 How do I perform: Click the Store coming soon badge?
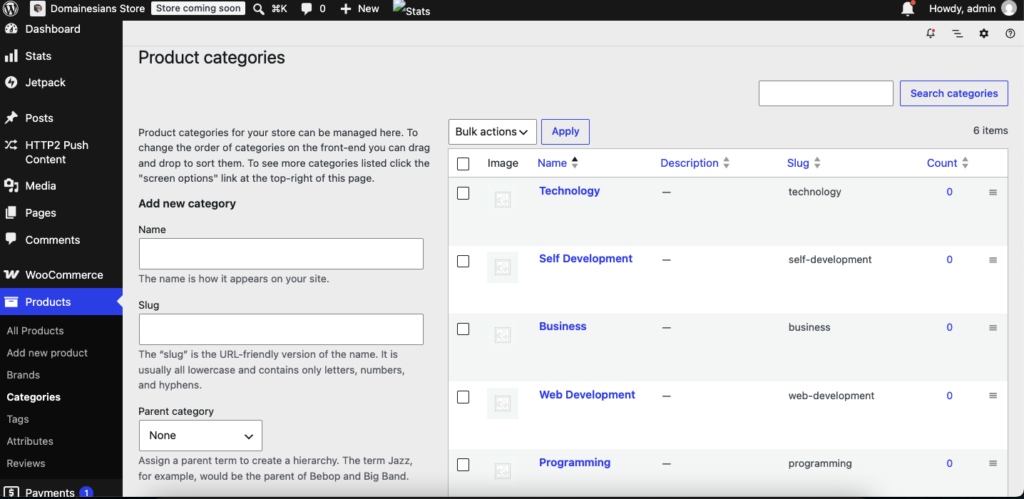click(199, 9)
